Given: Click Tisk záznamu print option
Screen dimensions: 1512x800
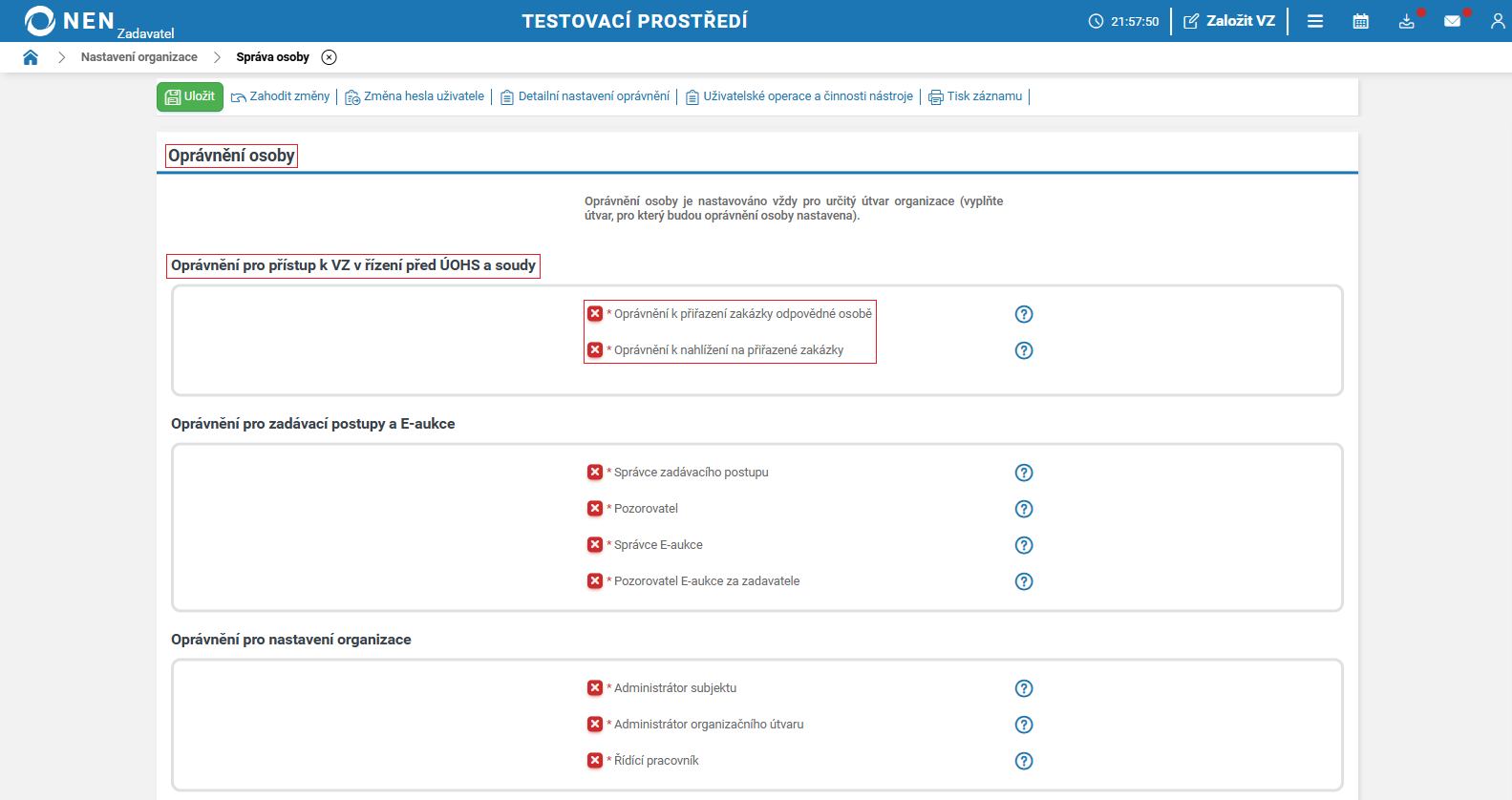Looking at the screenshot, I should 975,96.
